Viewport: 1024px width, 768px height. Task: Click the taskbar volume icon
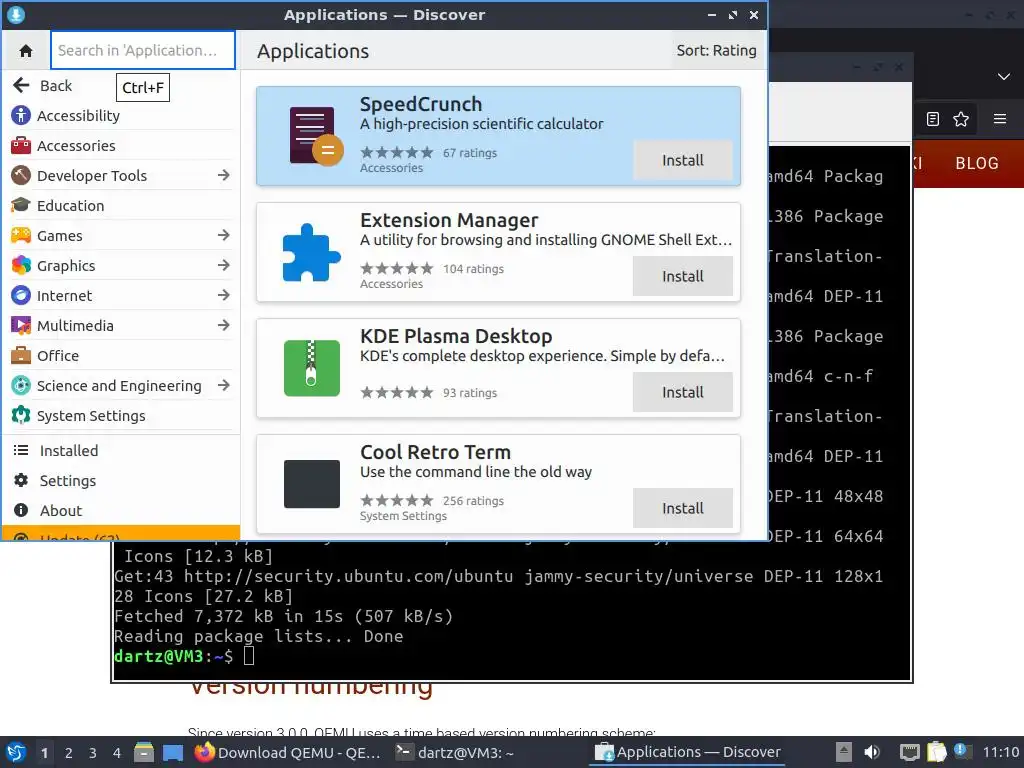click(872, 752)
